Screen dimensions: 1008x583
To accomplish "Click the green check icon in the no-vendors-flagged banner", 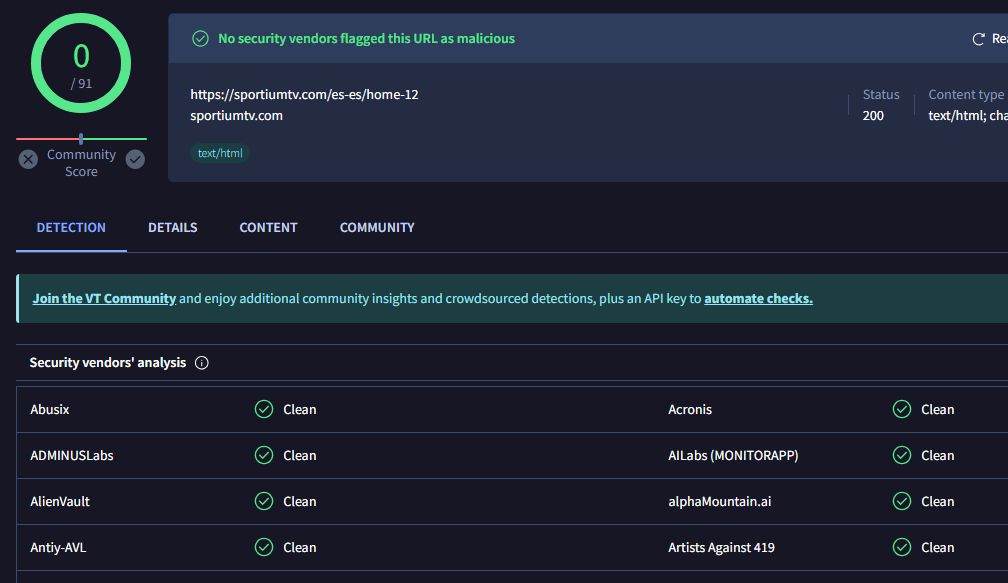I will click(201, 39).
